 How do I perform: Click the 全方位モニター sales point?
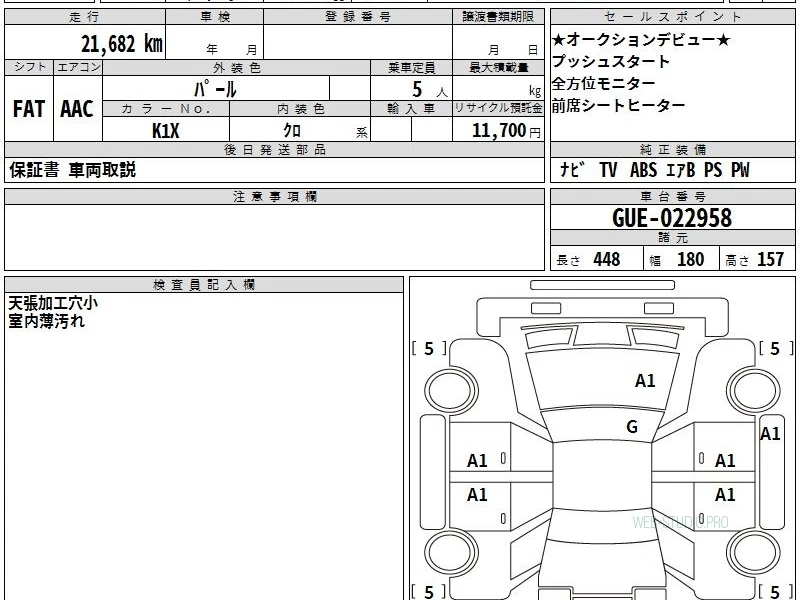point(604,83)
